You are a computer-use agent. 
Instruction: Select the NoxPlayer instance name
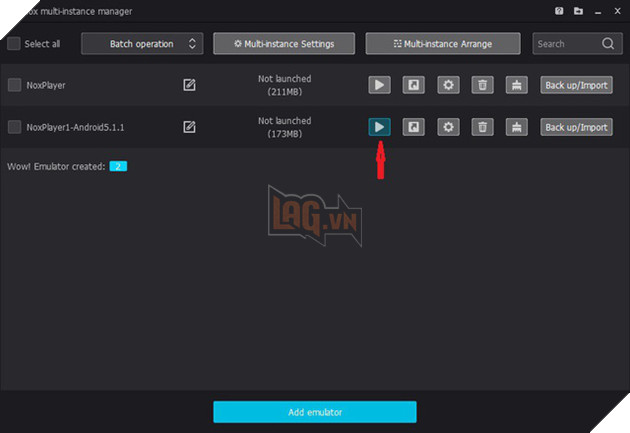click(46, 85)
